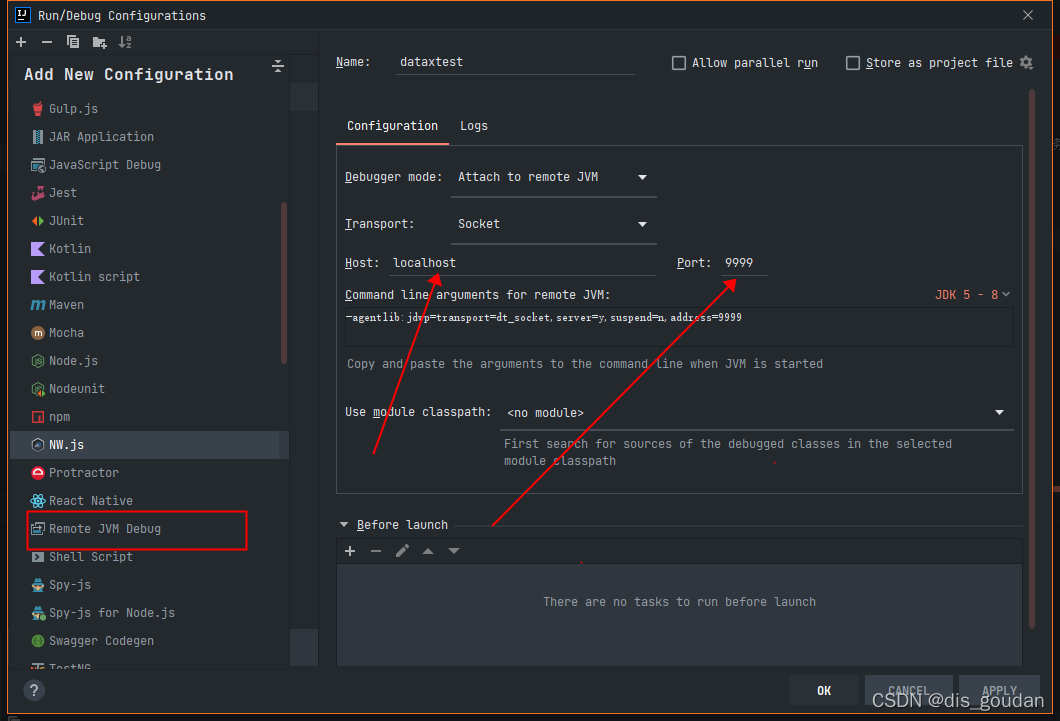This screenshot has width=1060, height=721.
Task: Click the edit before-launch task pencil icon
Action: click(402, 551)
